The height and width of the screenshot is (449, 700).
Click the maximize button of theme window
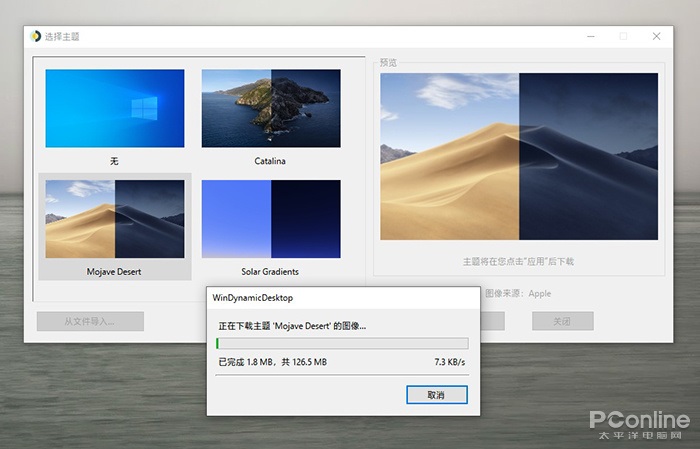coord(623,36)
